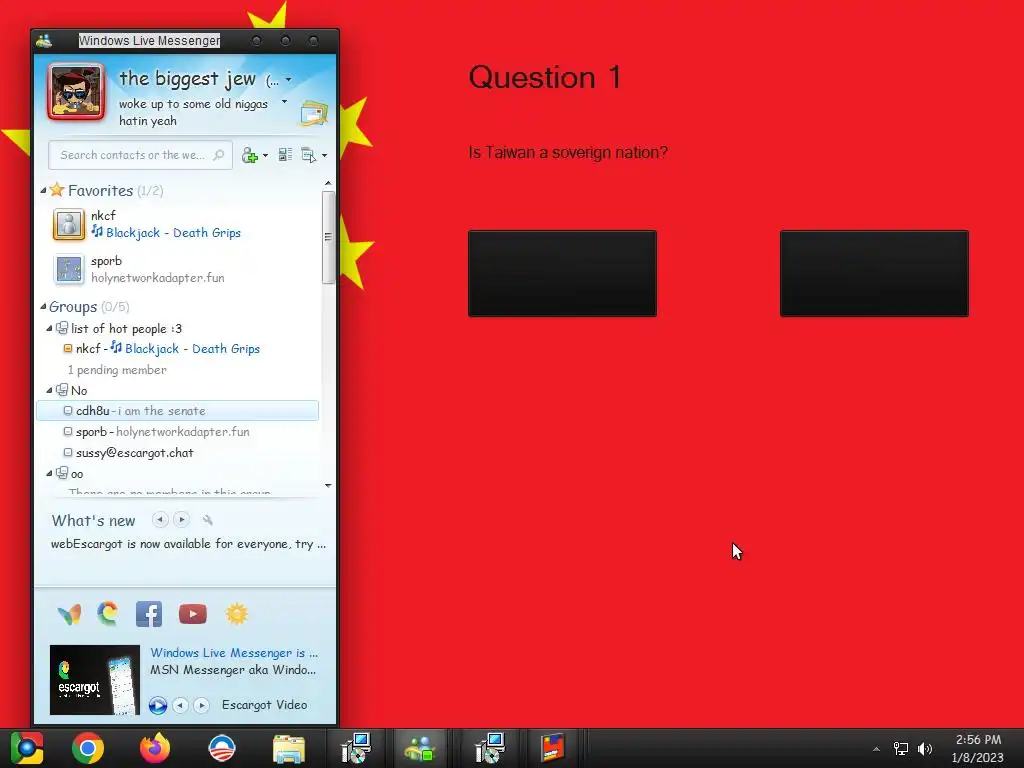The height and width of the screenshot is (768, 1024).
Task: Click the 'Escargot Video' label
Action: (x=264, y=705)
